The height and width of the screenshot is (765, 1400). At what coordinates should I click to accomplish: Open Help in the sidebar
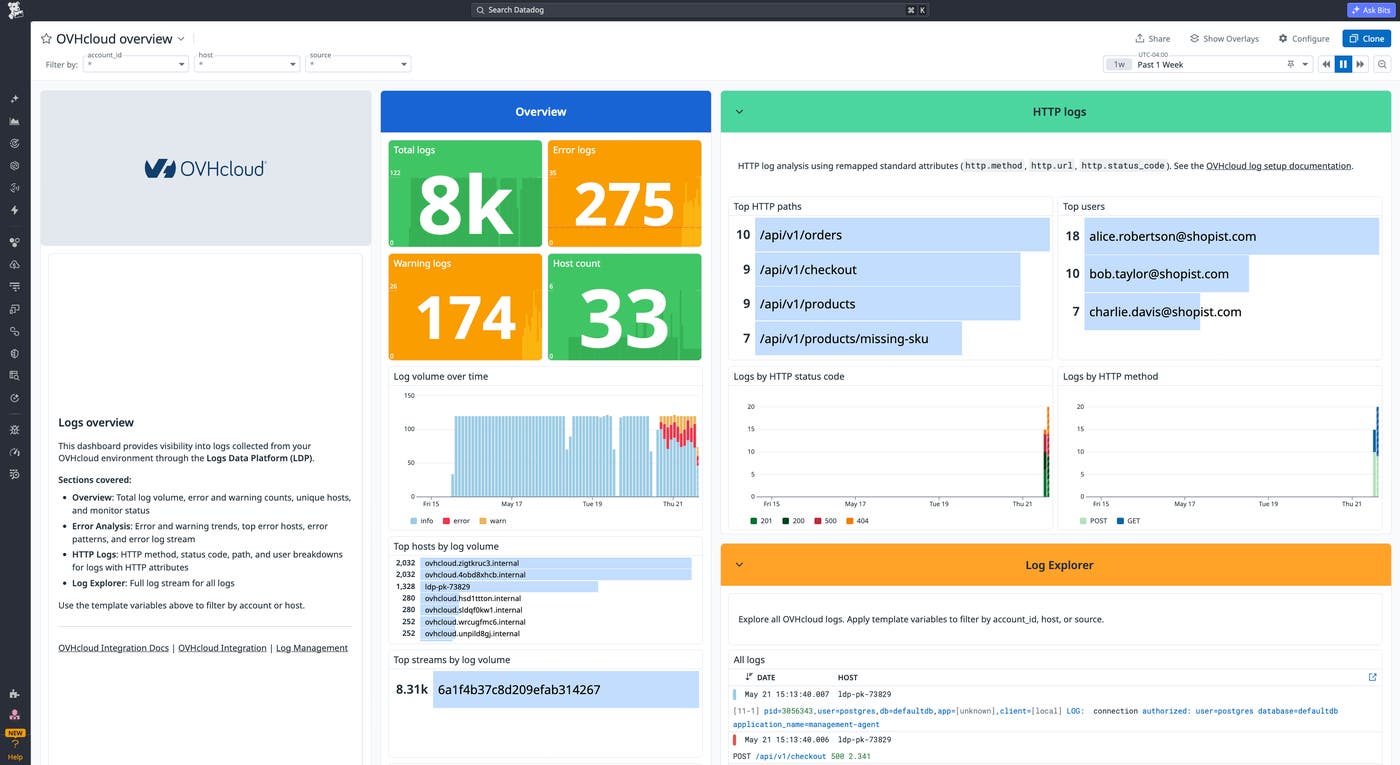point(15,750)
